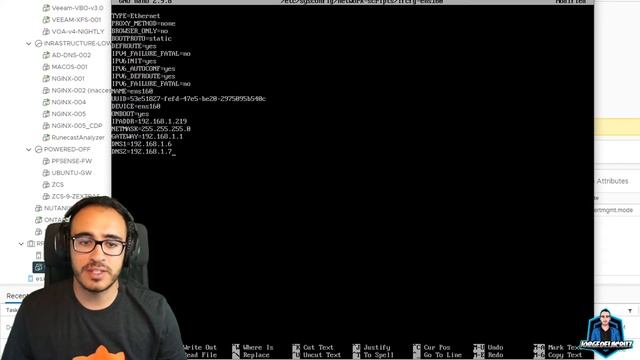Click the VOA-v4-NIGHTLY VM icon
The image size is (640, 360).
[46, 31]
